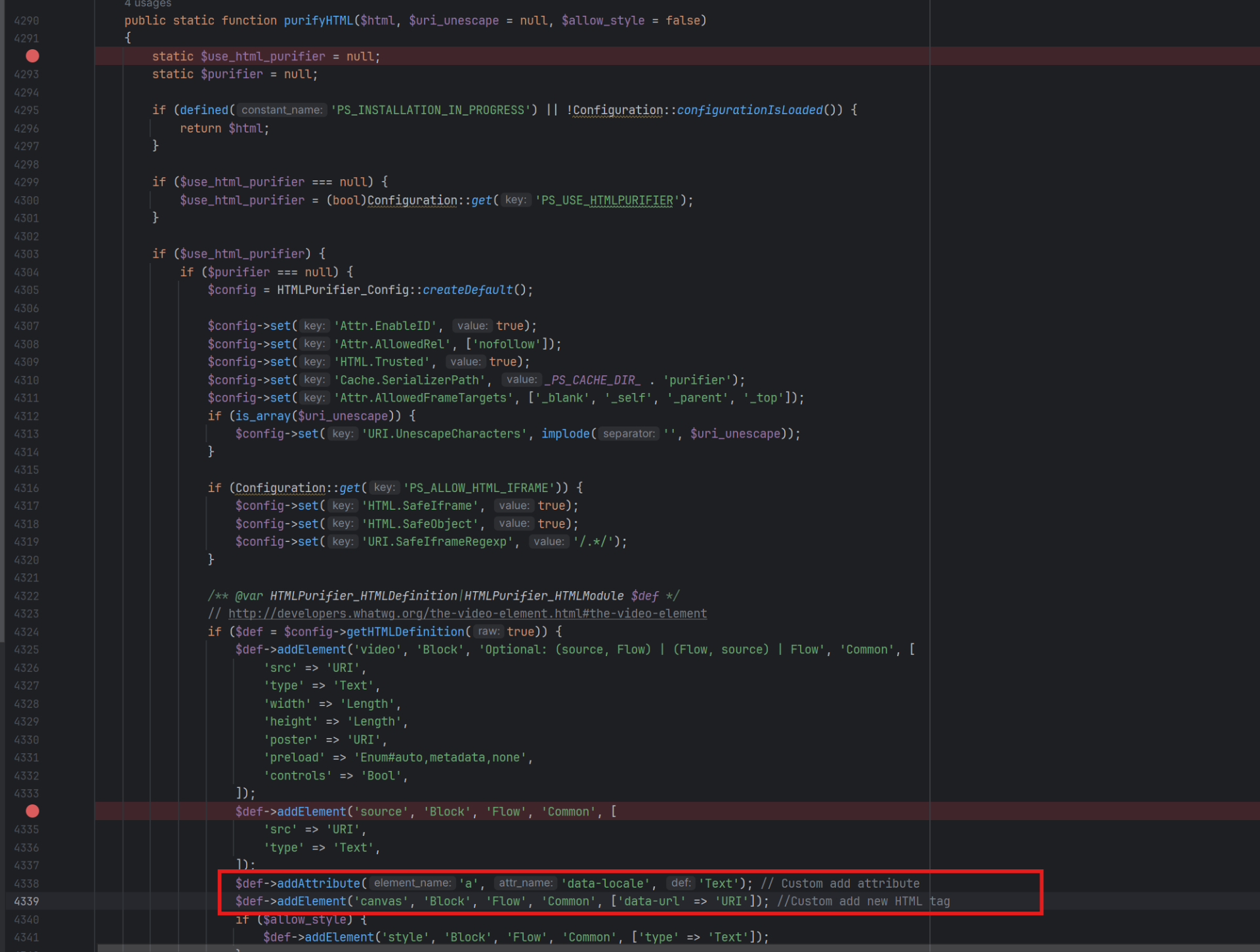Click the getHTMLDefinition method call
Image resolution: width=1260 pixels, height=952 pixels.
[405, 632]
